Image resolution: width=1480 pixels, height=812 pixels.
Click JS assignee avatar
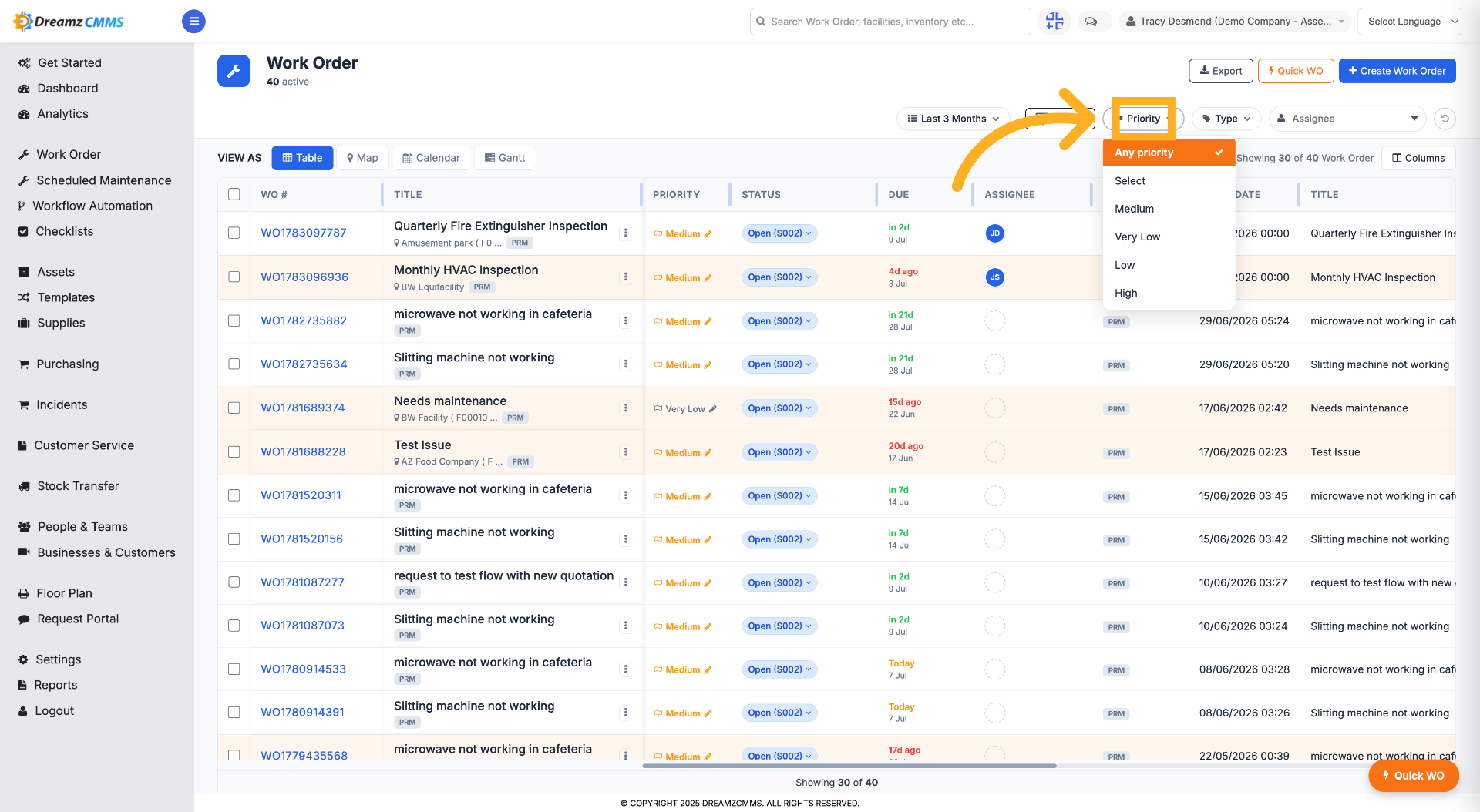pos(994,277)
